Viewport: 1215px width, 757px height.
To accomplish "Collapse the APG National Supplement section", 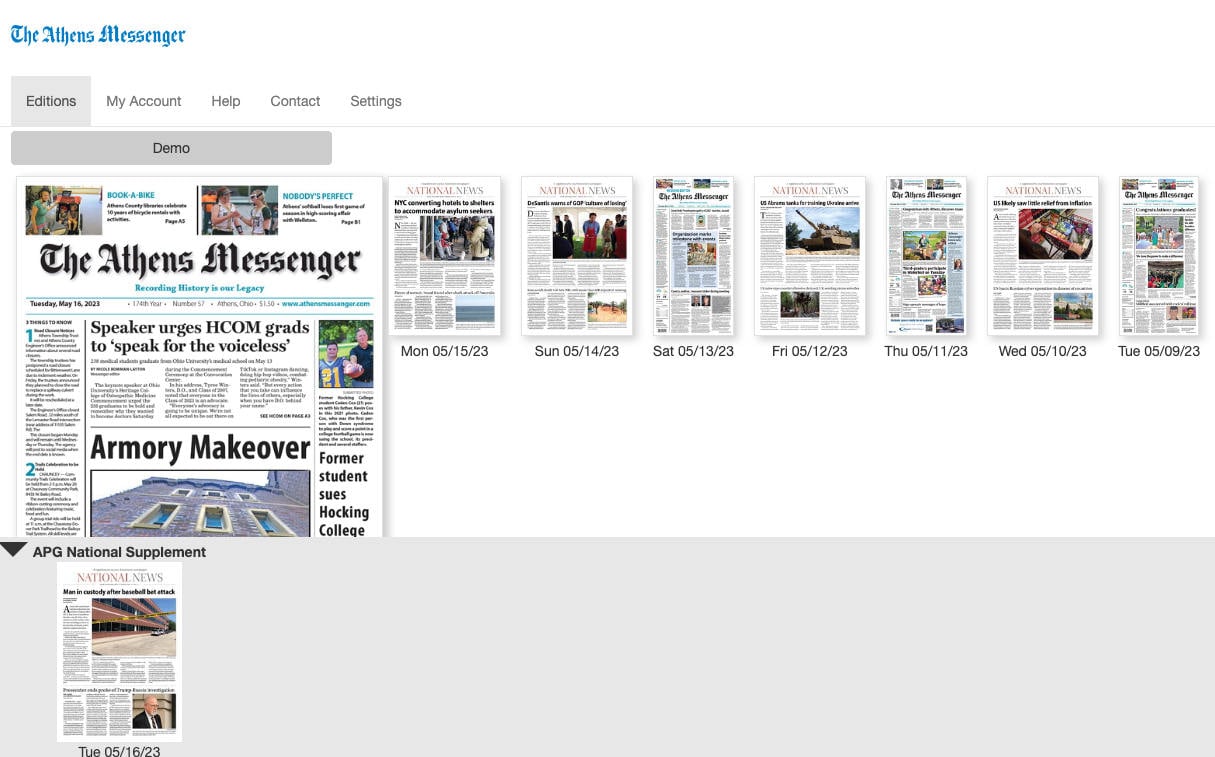I will 14,550.
